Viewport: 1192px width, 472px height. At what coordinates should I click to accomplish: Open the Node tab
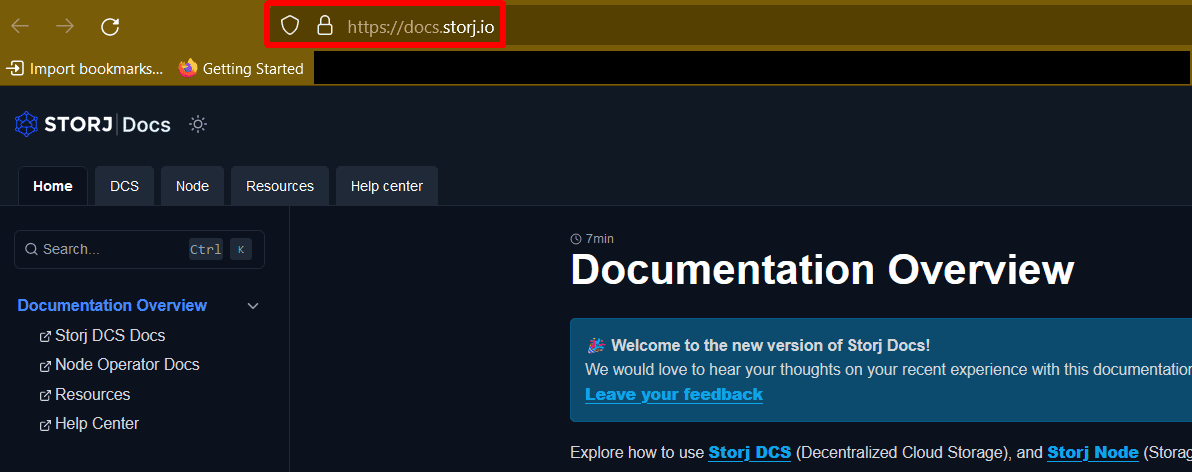[x=192, y=186]
